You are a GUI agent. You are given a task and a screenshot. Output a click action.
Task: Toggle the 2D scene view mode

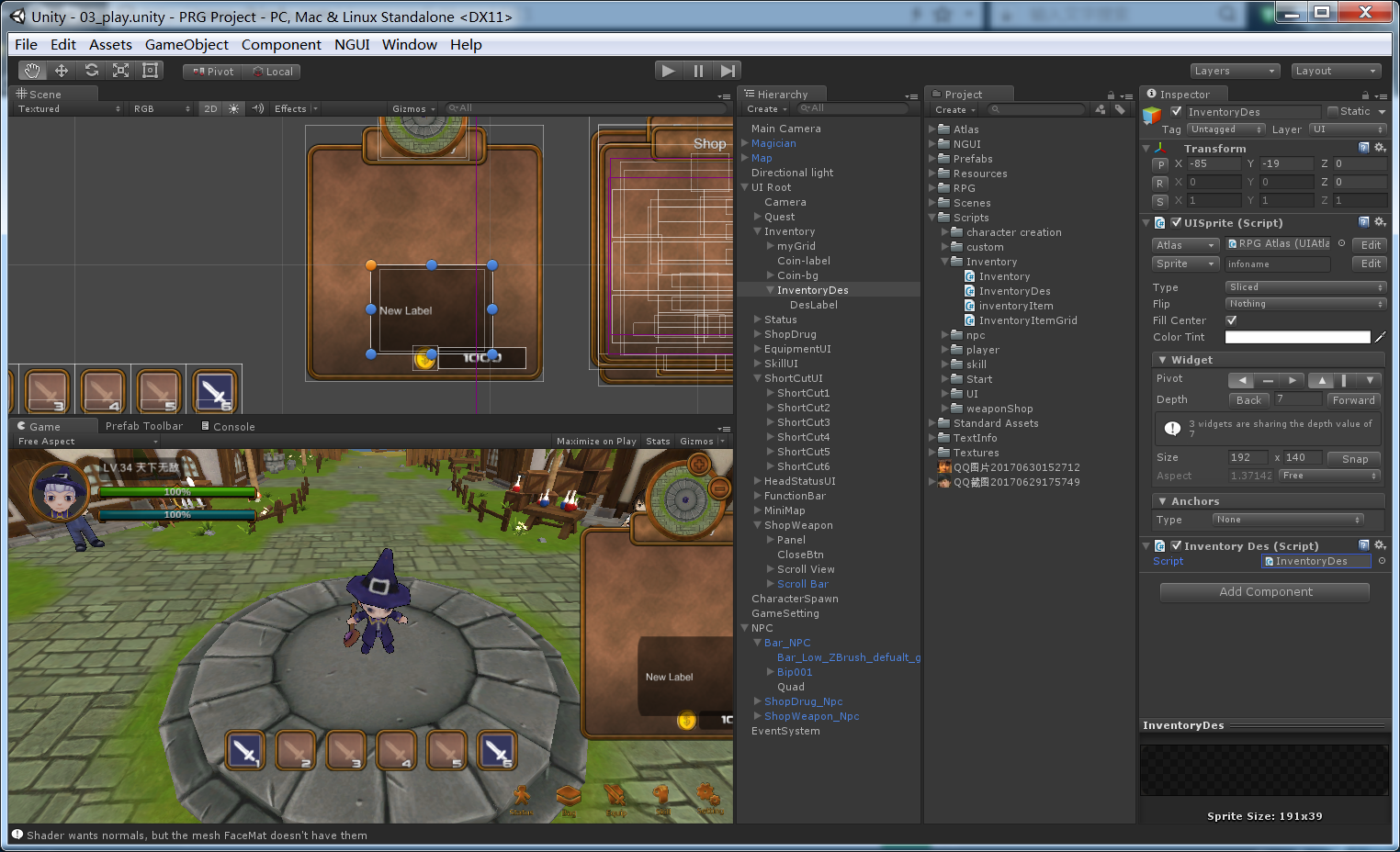210,108
